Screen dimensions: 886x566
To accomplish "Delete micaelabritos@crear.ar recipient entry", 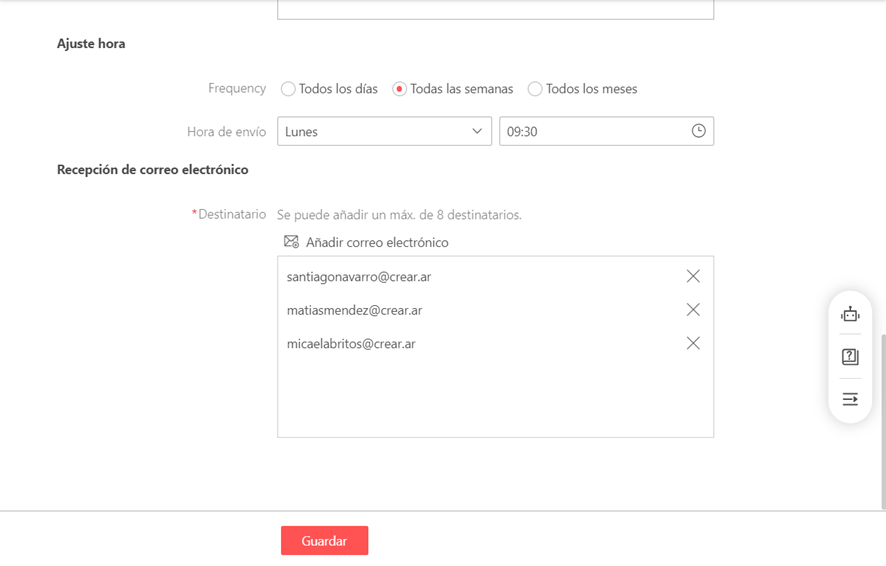I will 693,343.
